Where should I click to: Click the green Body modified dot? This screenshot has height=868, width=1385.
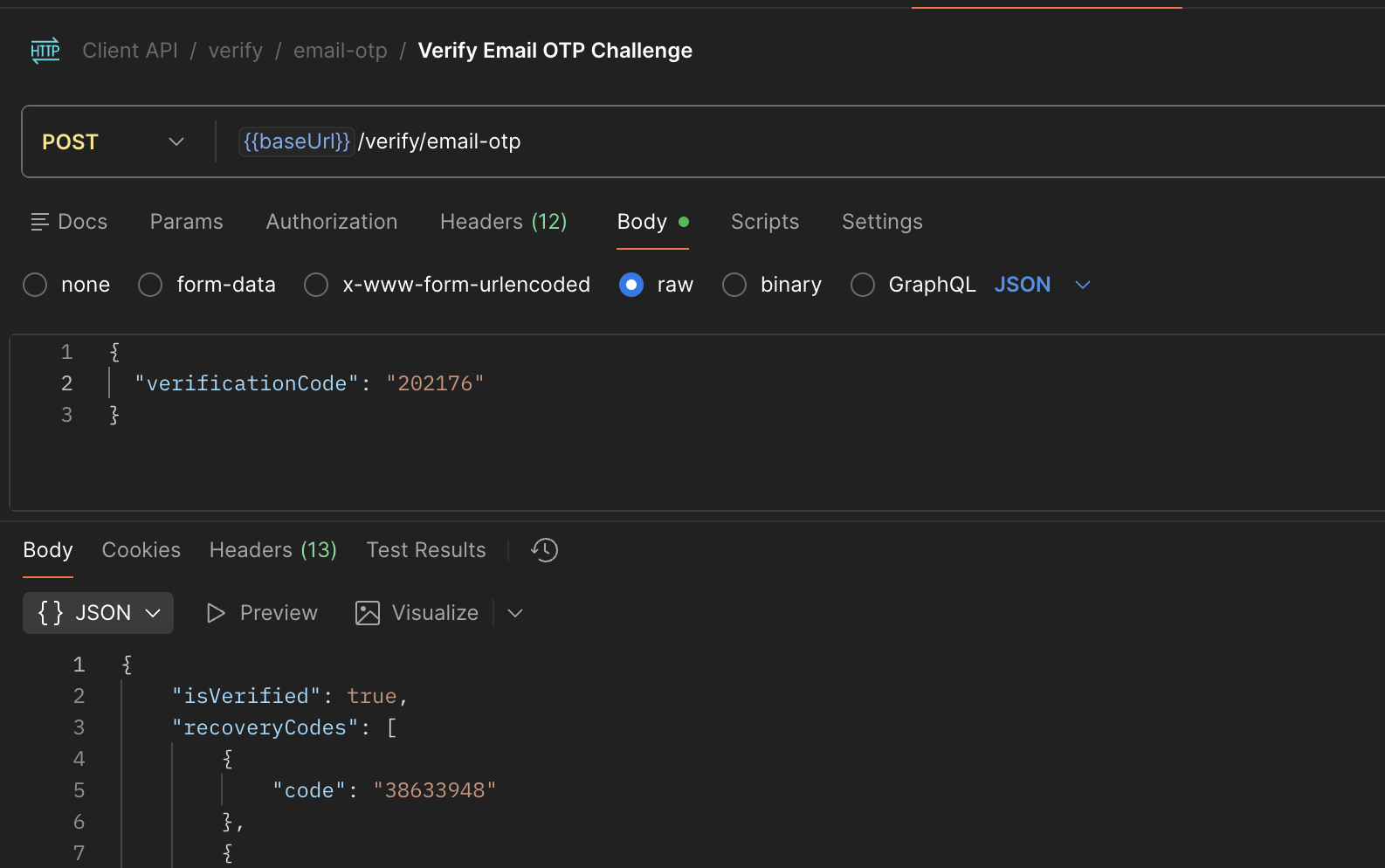coord(684,222)
